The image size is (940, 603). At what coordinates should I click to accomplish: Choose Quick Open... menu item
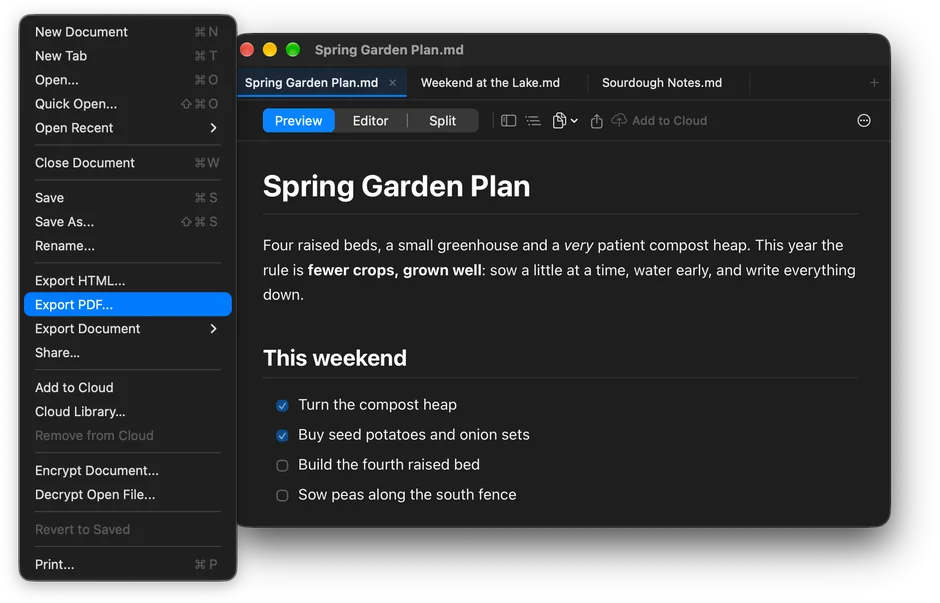(128, 104)
